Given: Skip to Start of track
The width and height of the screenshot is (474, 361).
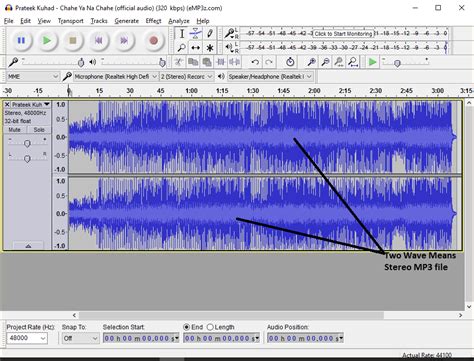Looking at the screenshot, I should [98, 41].
